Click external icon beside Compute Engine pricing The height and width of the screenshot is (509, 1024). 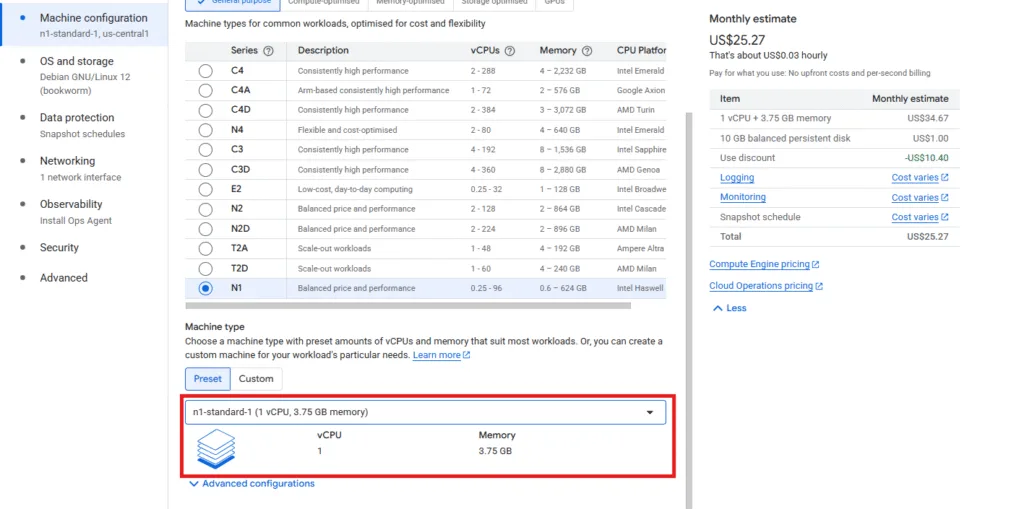point(816,265)
